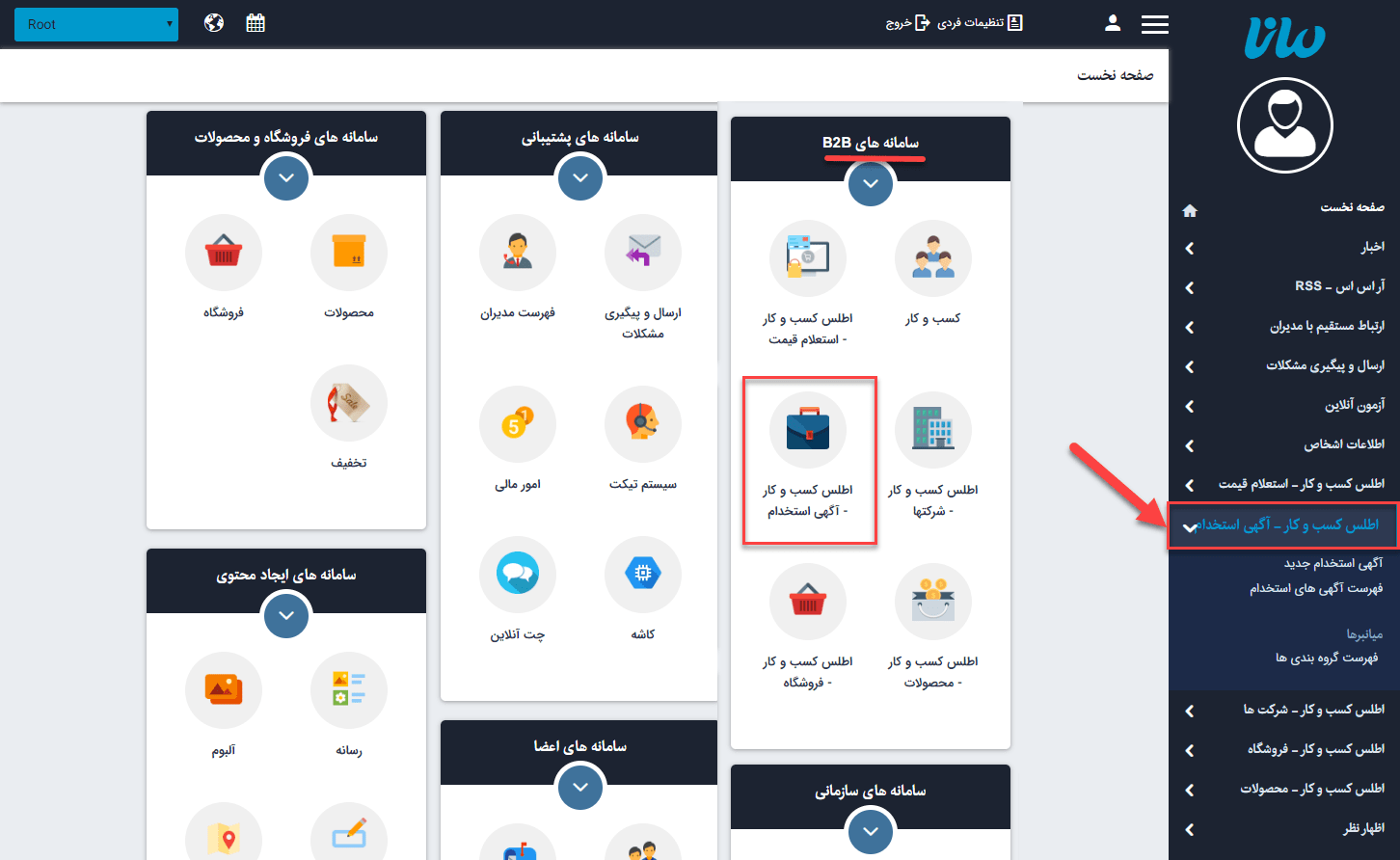Screen dimensions: 1400x860
Task: Select the محصولات box icon
Action: click(349, 254)
